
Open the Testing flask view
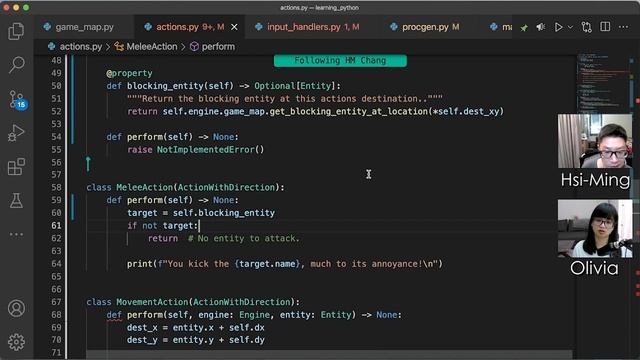click(16, 200)
